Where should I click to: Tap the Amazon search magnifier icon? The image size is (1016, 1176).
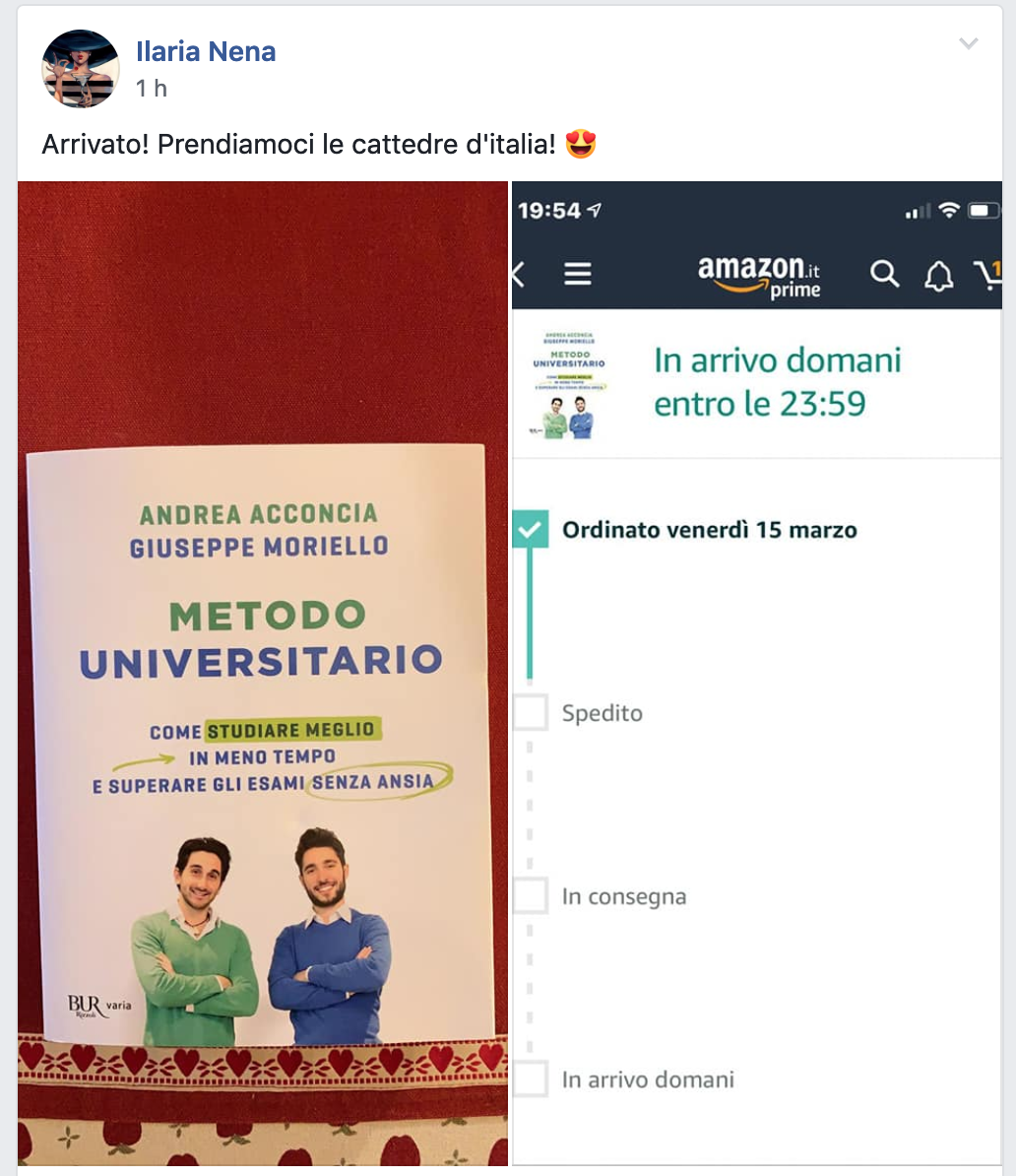pyautogui.click(x=884, y=275)
